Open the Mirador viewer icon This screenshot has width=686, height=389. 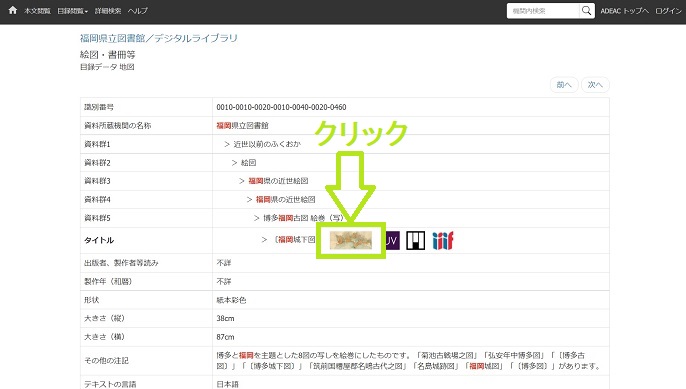click(415, 241)
